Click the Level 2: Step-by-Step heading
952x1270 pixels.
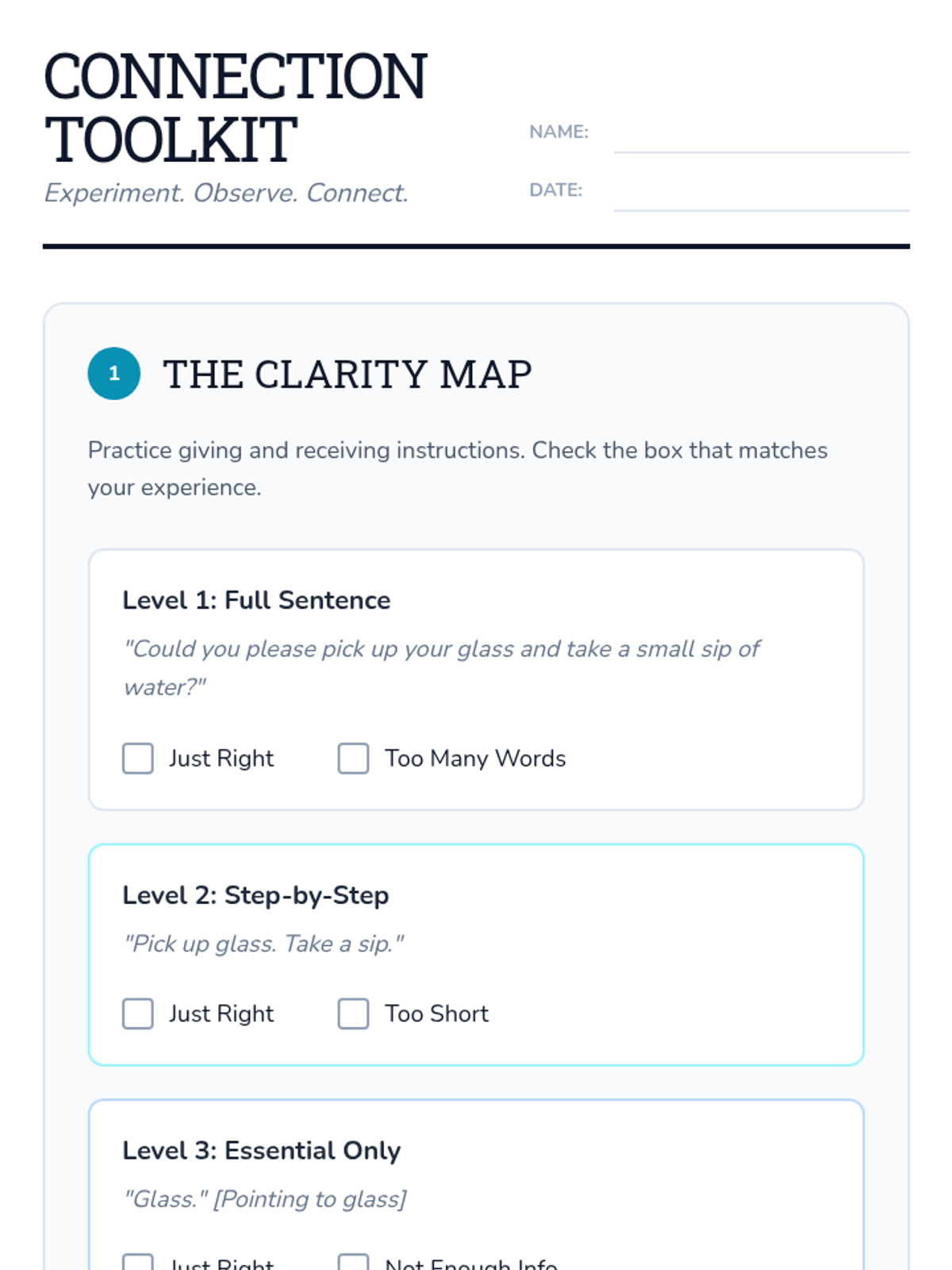point(255,895)
